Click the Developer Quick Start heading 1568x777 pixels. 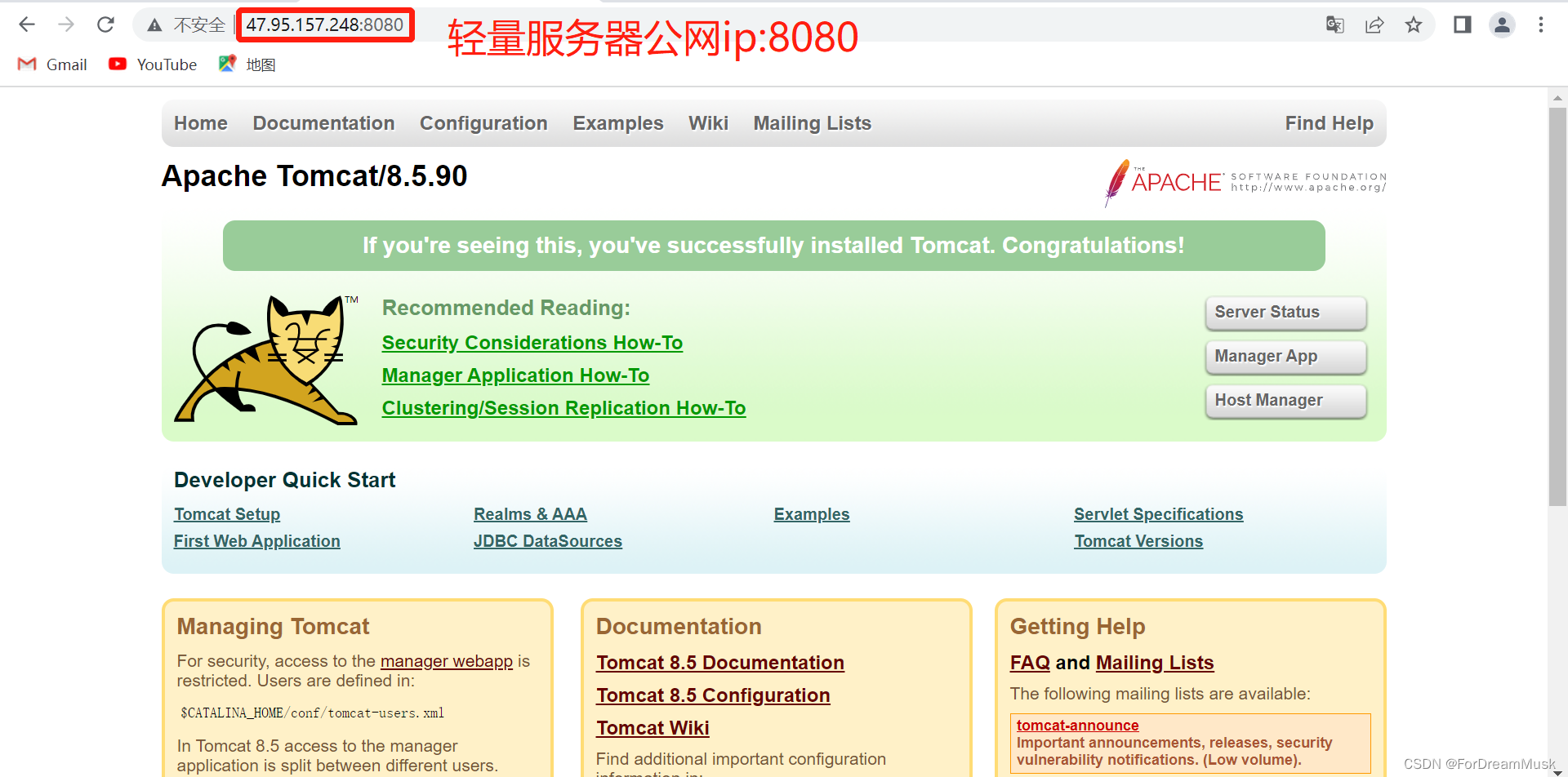coord(284,480)
